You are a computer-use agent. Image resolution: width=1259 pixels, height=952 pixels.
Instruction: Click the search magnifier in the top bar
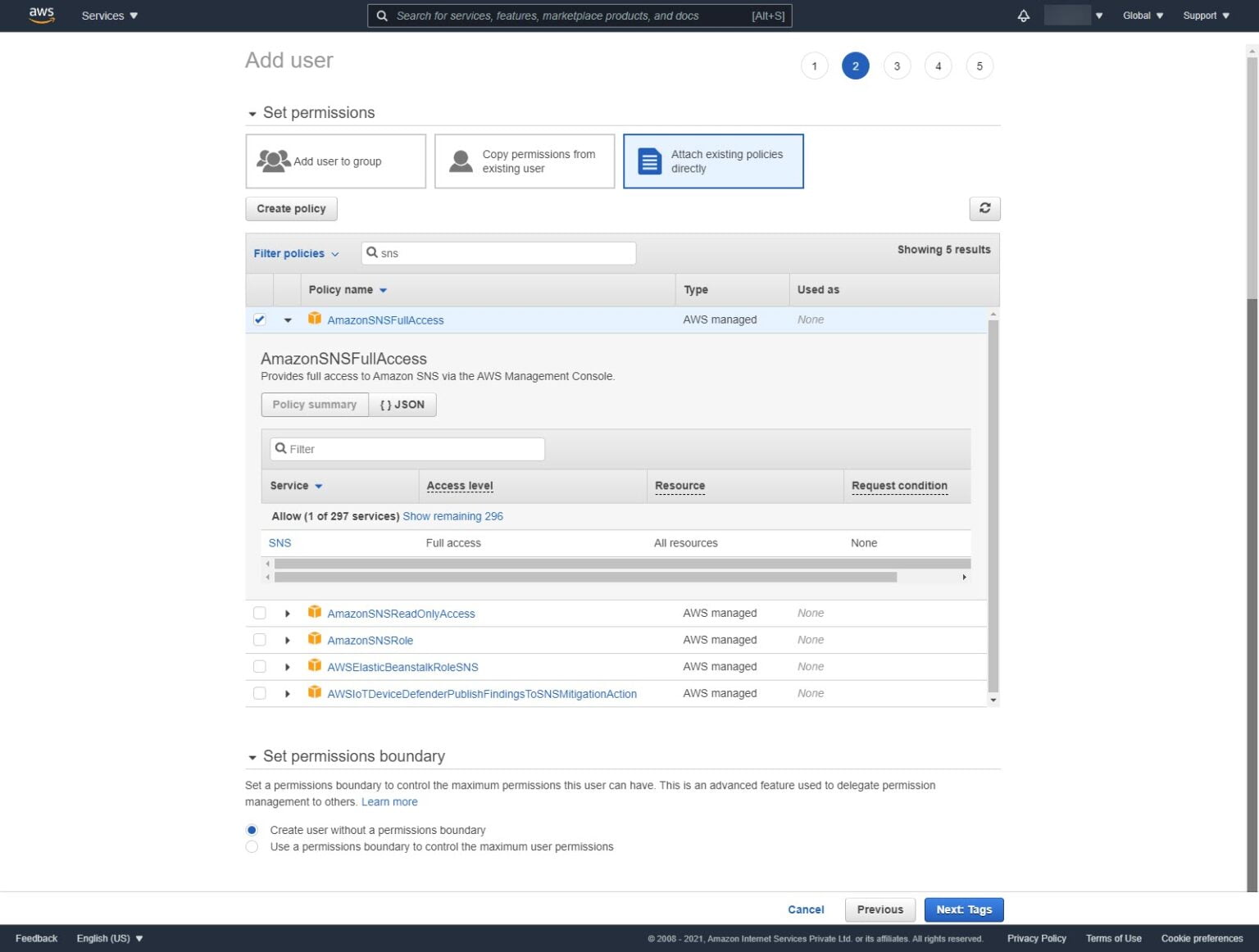tap(381, 16)
